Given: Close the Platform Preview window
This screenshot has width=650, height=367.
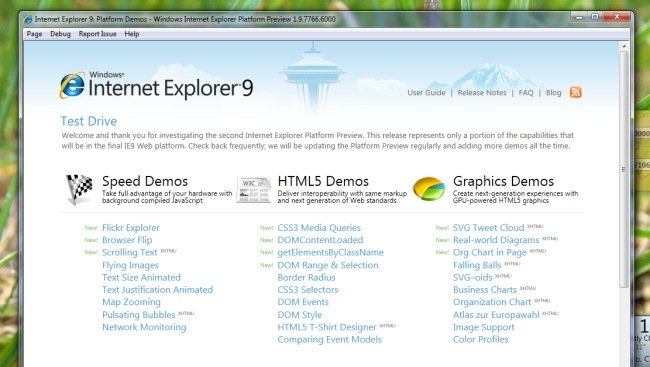Looking at the screenshot, I should pos(616,17).
